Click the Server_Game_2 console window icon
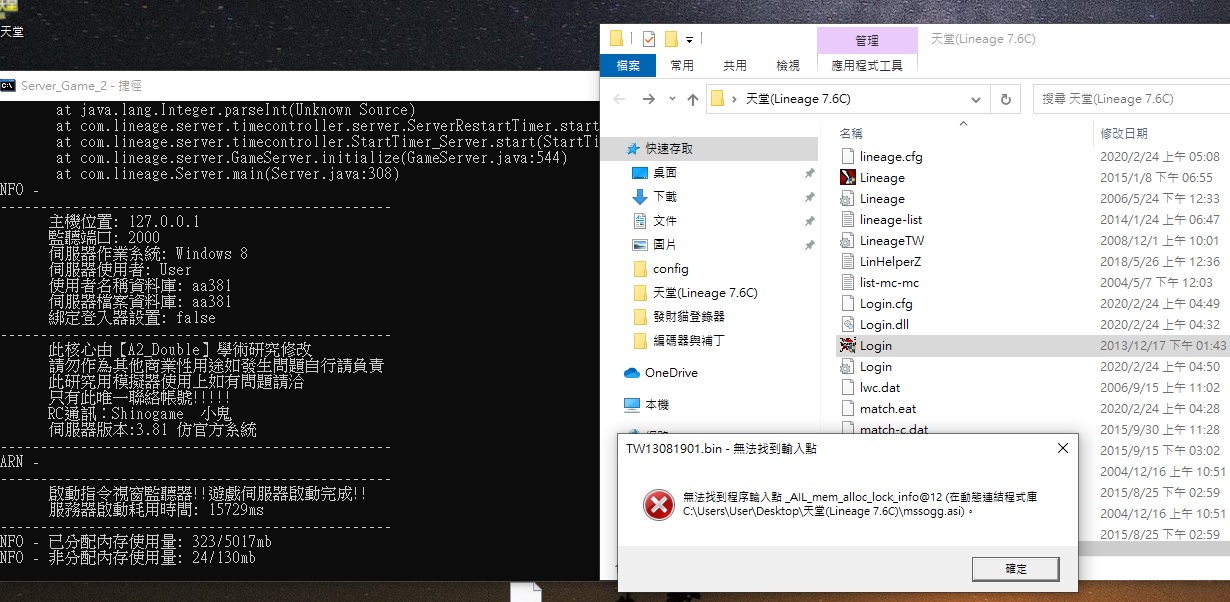Viewport: 1230px width, 602px height. click(x=8, y=85)
